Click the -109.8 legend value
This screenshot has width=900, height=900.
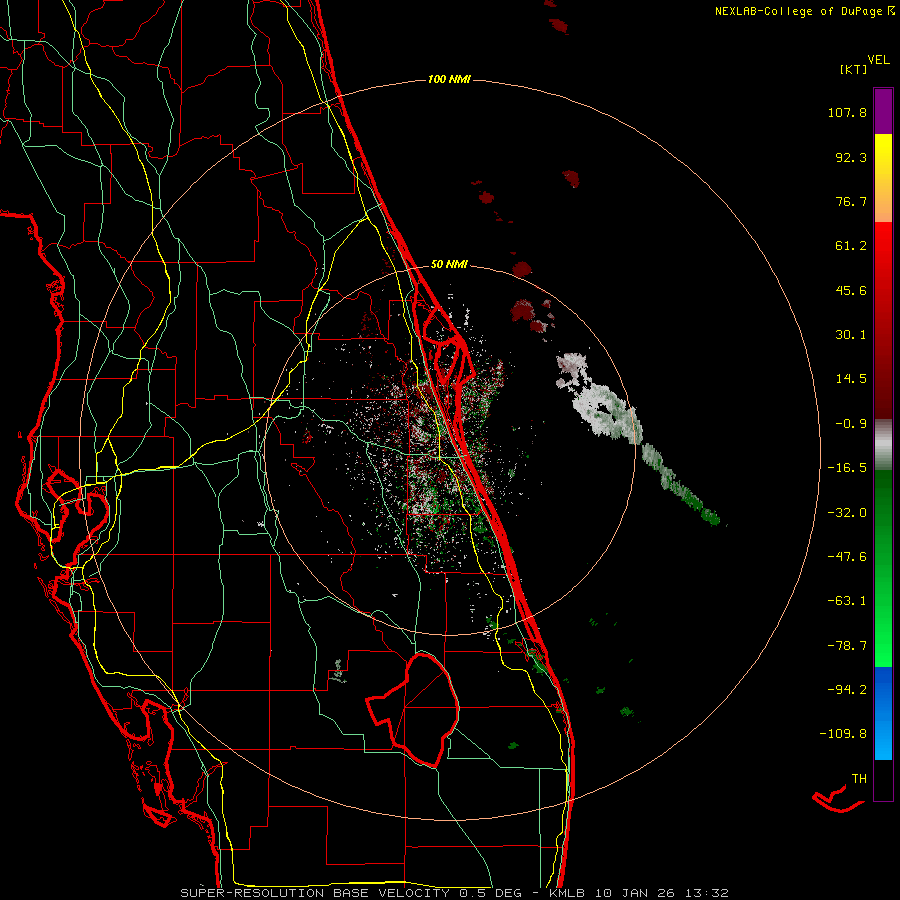(843, 734)
